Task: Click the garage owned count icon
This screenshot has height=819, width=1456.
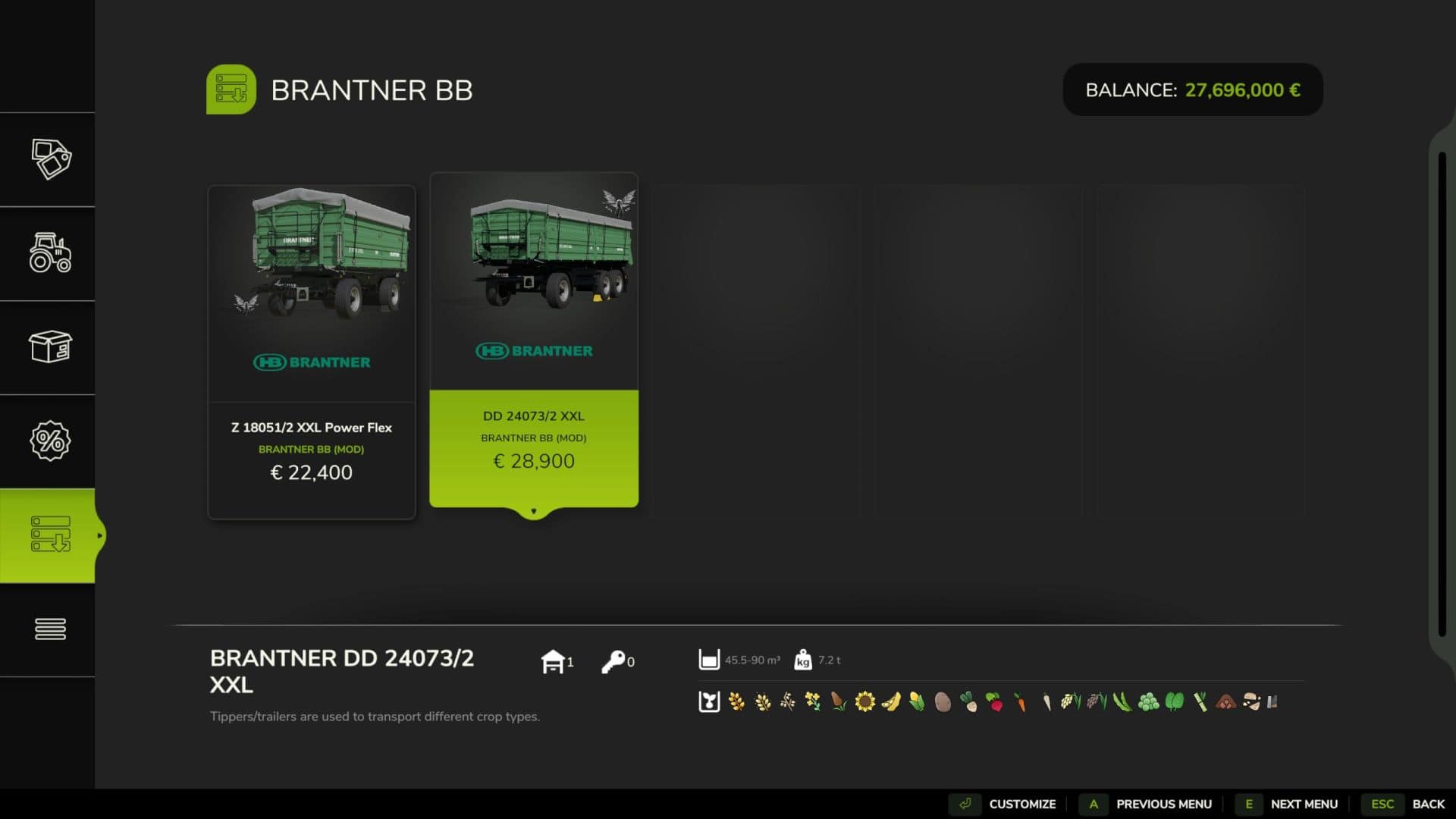Action: [x=553, y=661]
